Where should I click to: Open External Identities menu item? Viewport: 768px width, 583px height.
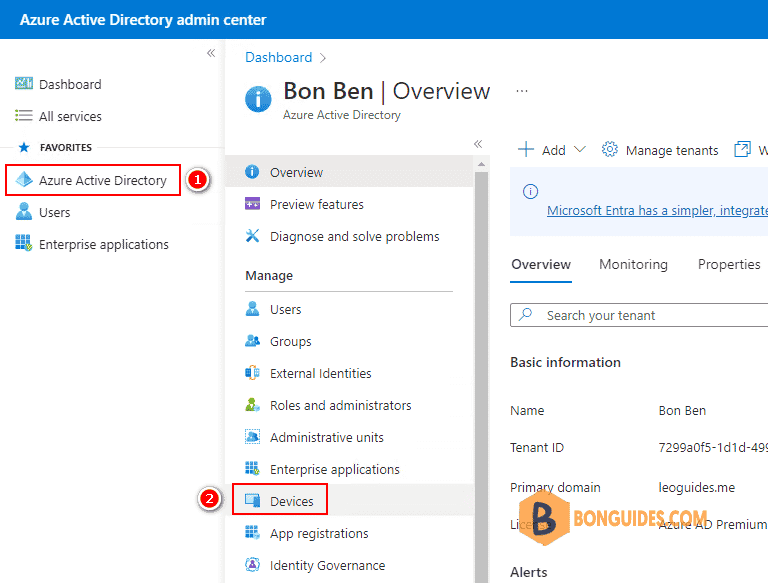pyautogui.click(x=349, y=373)
